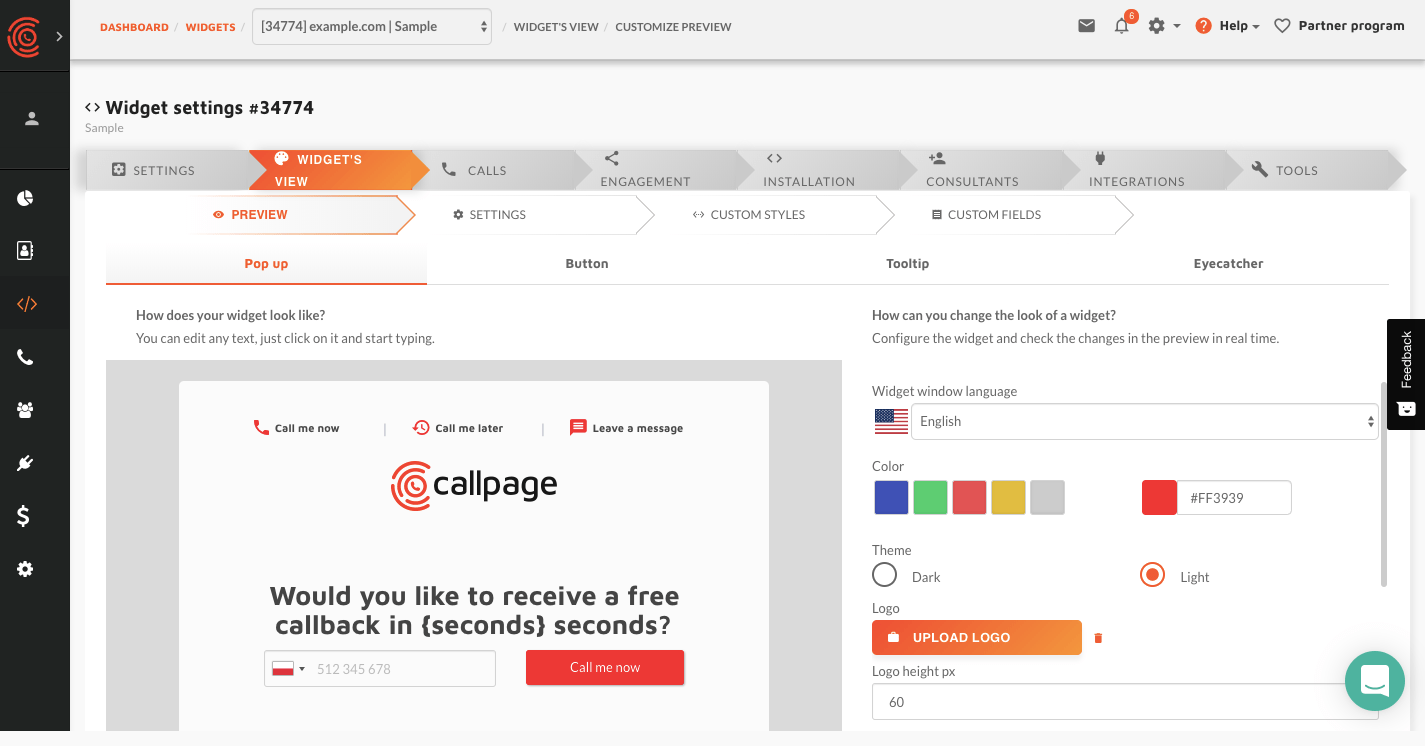Choose the gray color swatch
This screenshot has width=1425, height=746.
1047,497
